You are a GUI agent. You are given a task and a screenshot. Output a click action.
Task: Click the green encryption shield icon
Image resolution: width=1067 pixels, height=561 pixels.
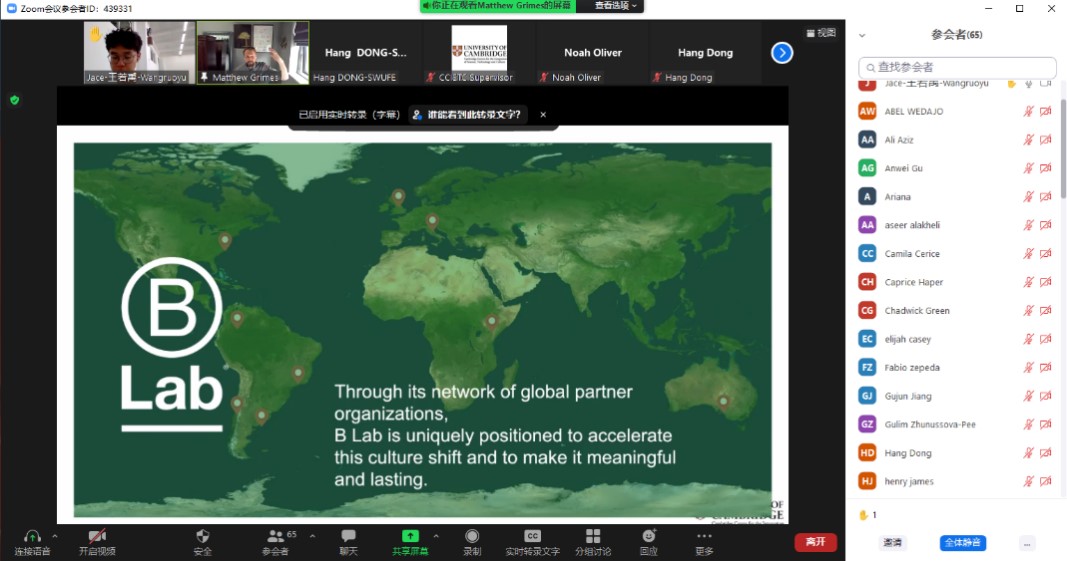tap(14, 100)
